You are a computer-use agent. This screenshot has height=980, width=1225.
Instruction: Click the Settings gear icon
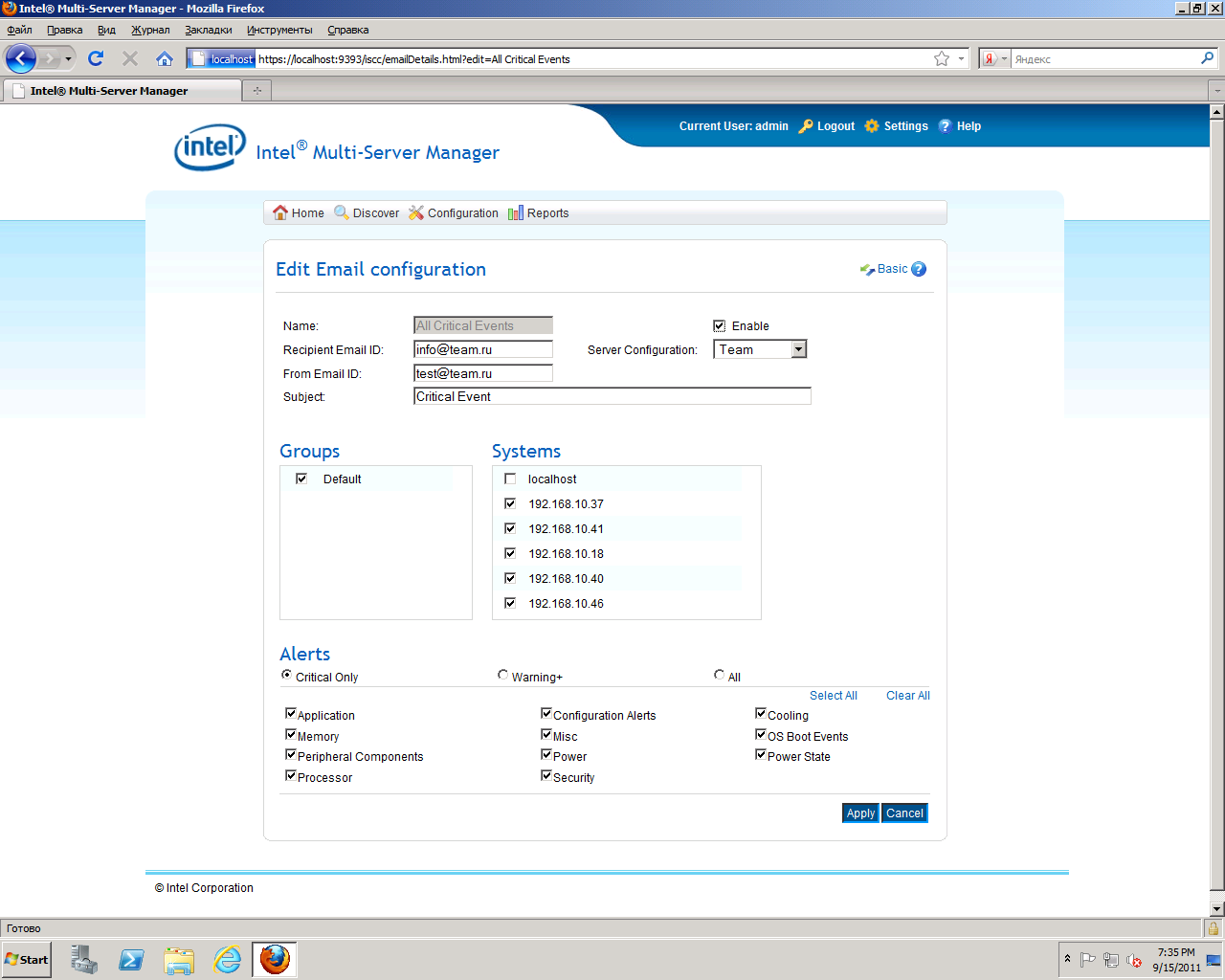pyautogui.click(x=872, y=126)
